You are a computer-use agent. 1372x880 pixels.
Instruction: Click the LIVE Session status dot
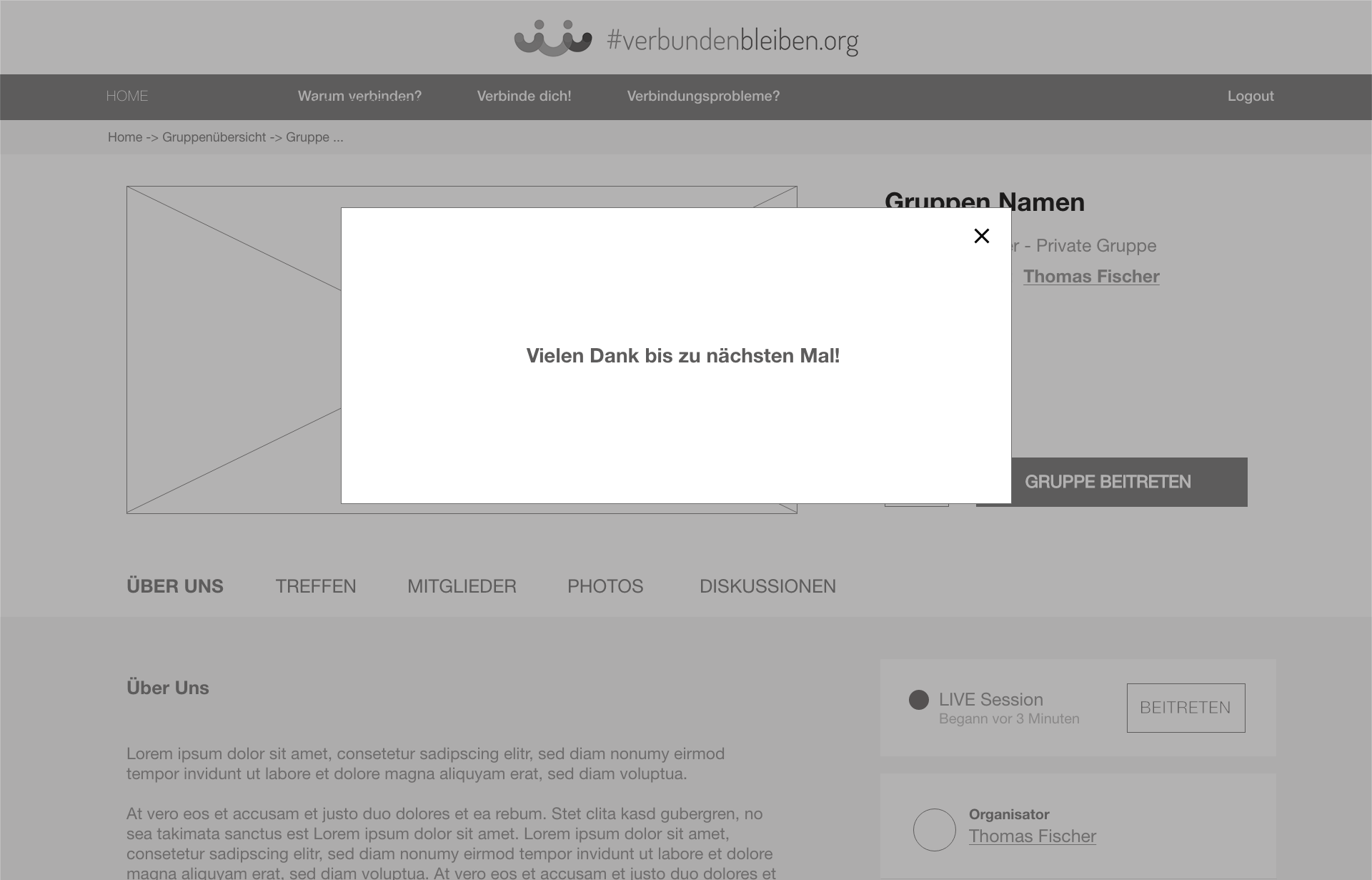tap(918, 700)
